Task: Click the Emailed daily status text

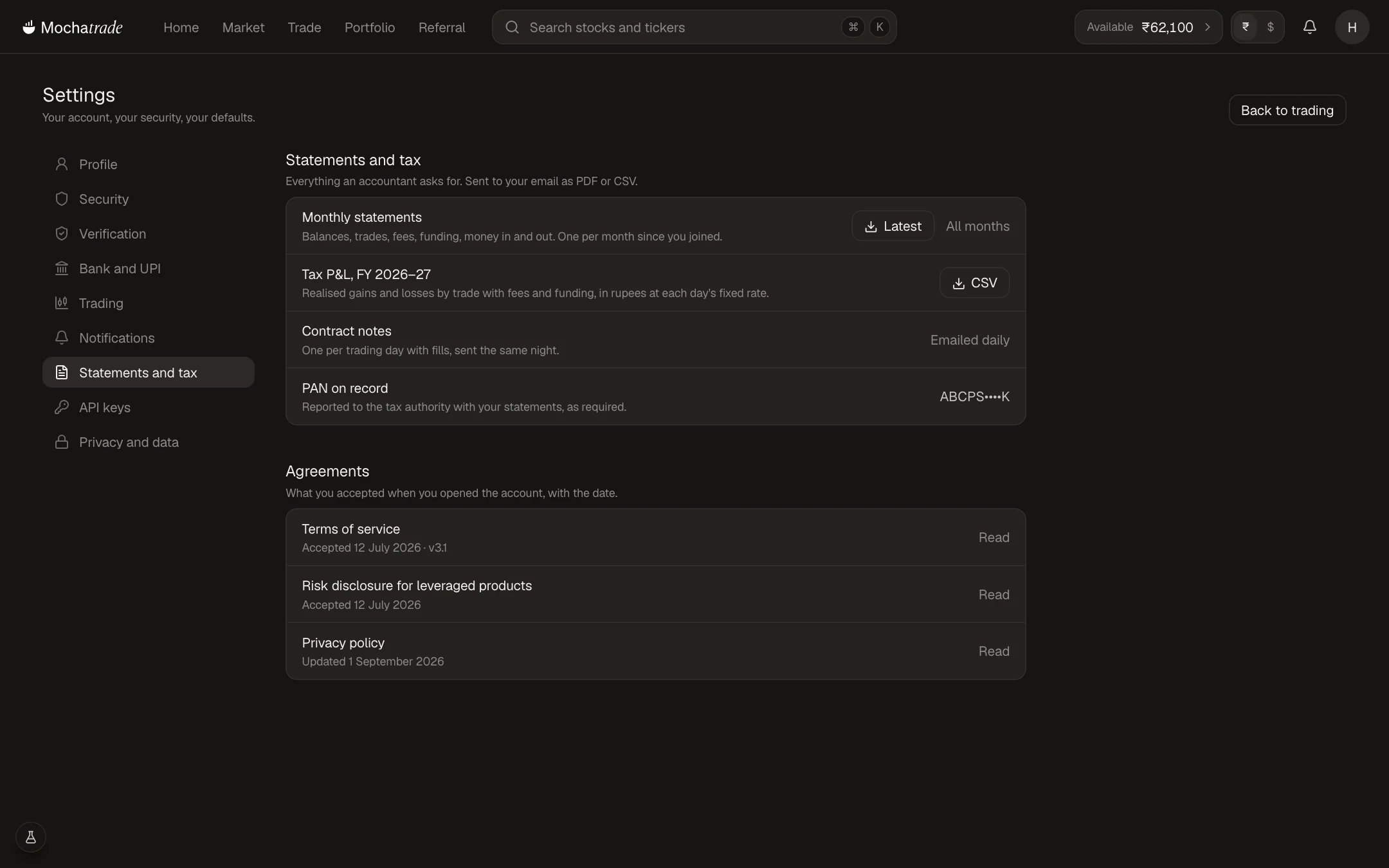Action: [970, 340]
